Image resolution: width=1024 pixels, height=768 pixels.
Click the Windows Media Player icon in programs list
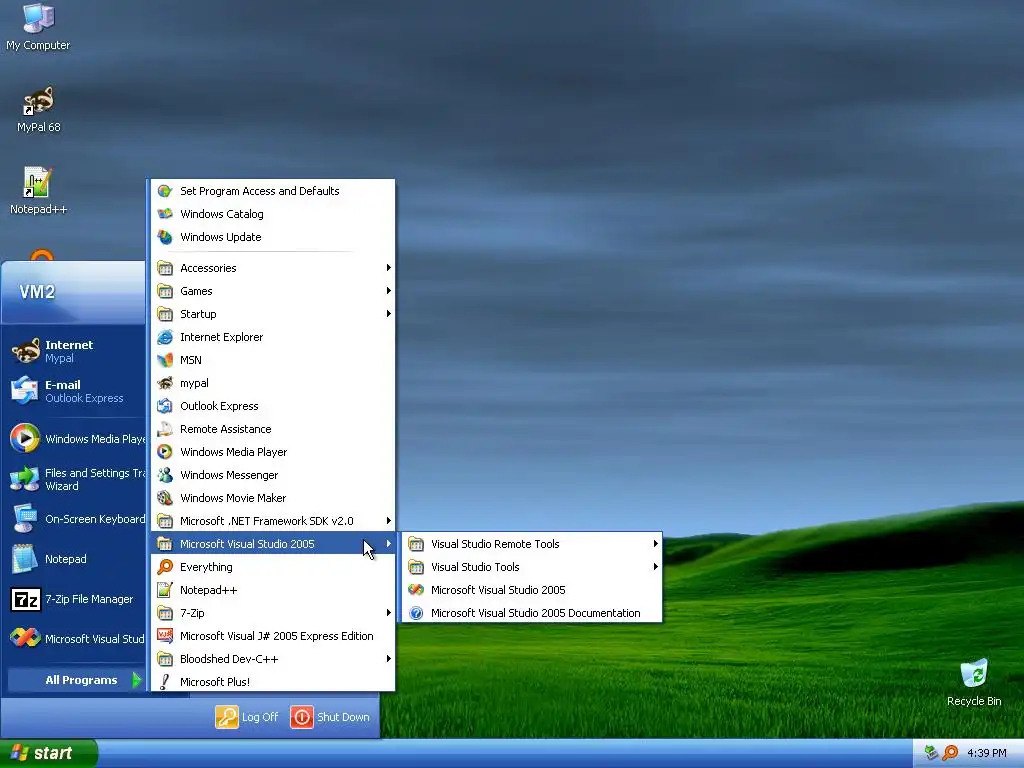[165, 452]
